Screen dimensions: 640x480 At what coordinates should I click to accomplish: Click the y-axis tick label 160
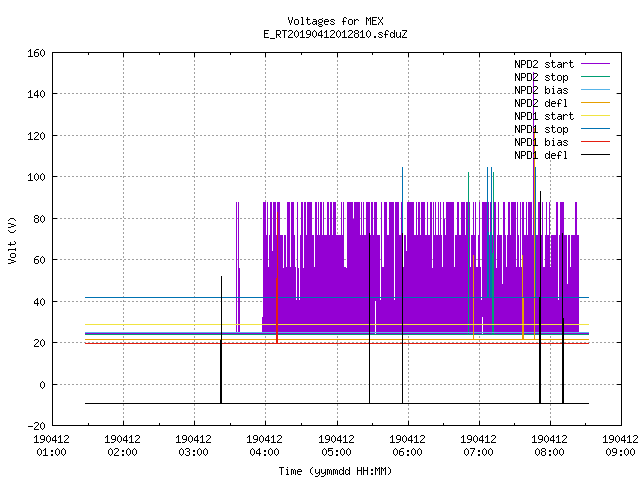point(36,53)
